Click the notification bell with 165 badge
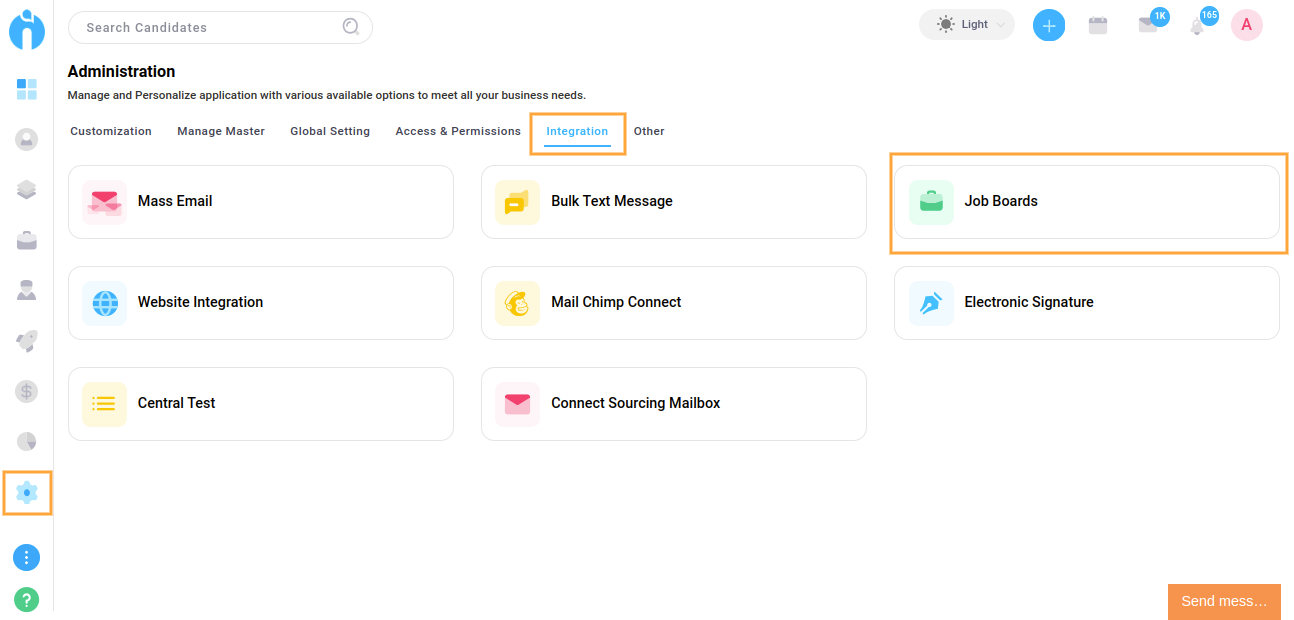Viewport: 1294px width, 620px height. coord(1197,26)
